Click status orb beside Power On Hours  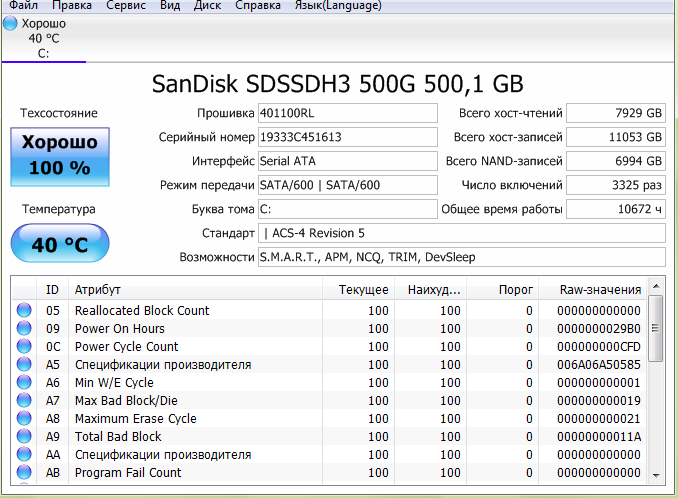point(24,329)
